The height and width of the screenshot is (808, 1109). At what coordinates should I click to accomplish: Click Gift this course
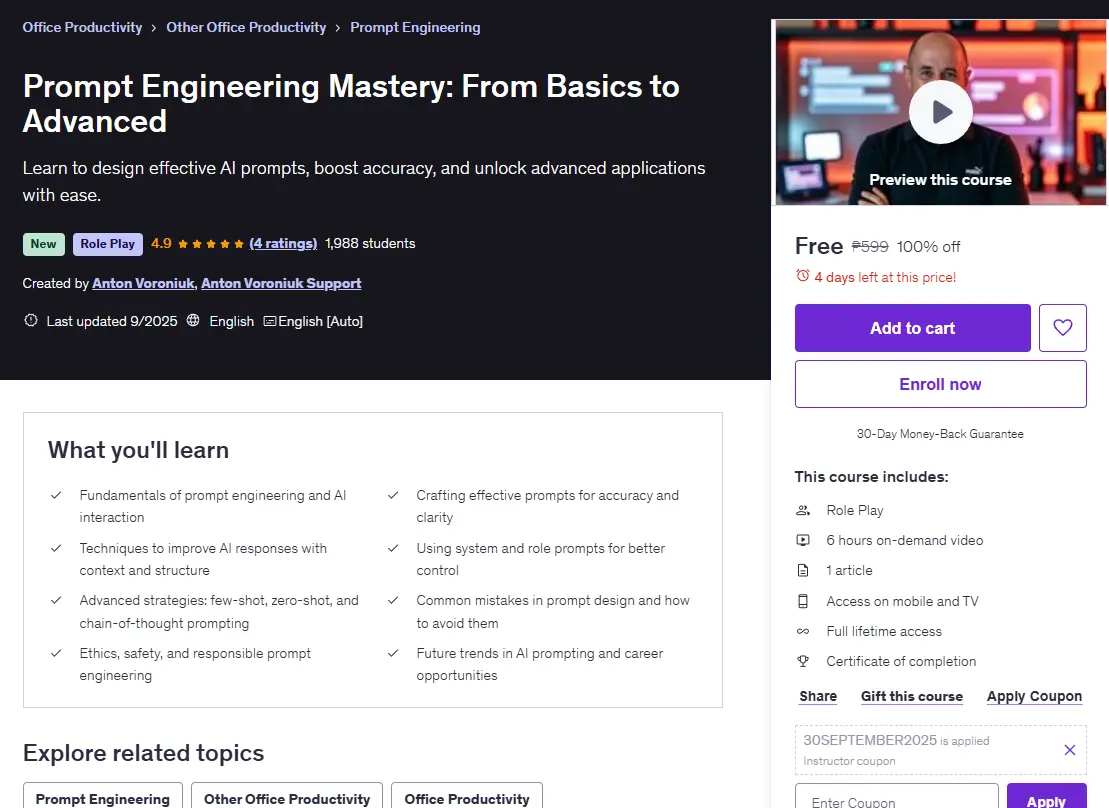(x=912, y=696)
